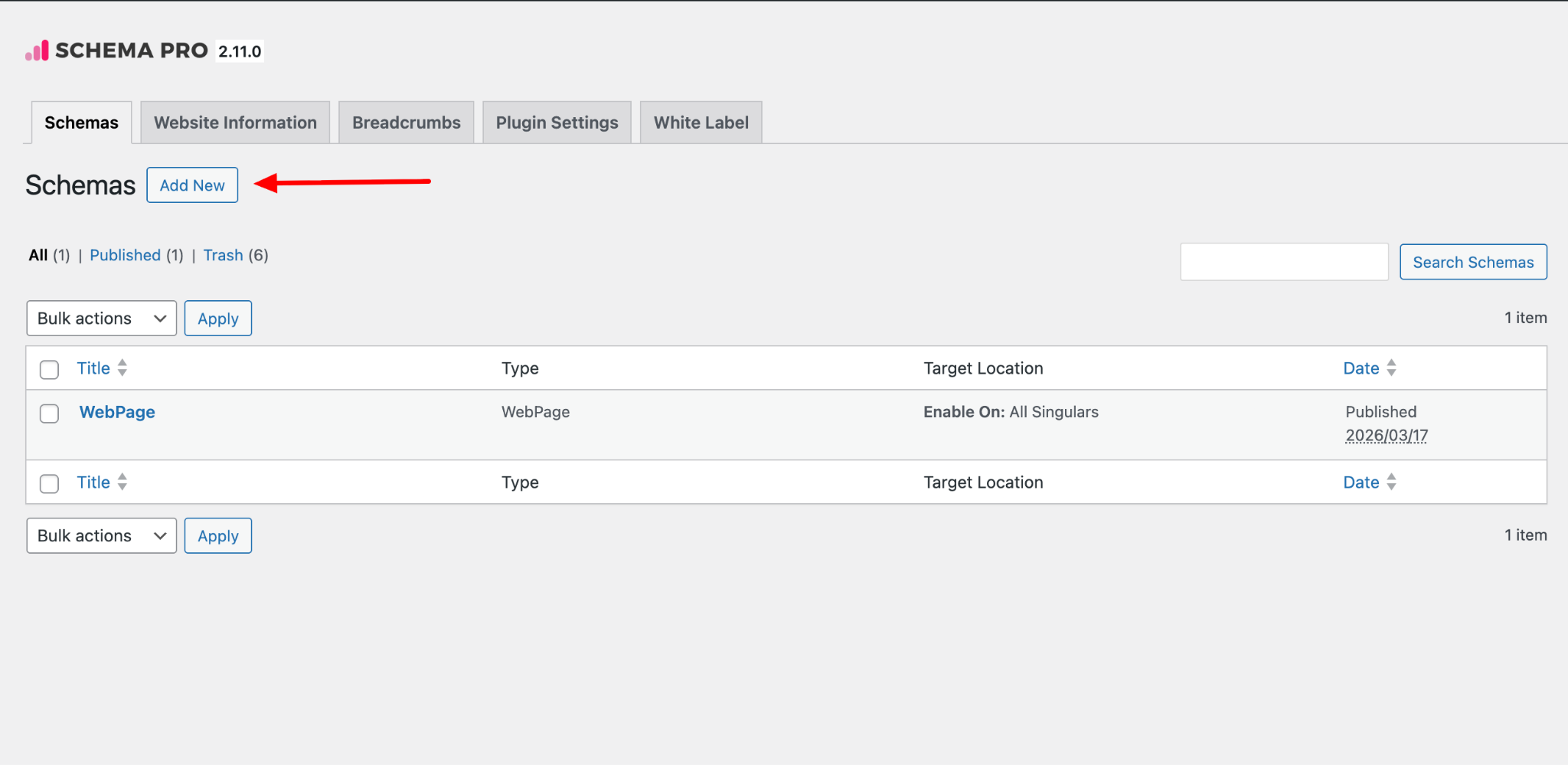
Task: Open the WebPage schema title link
Action: [117, 412]
